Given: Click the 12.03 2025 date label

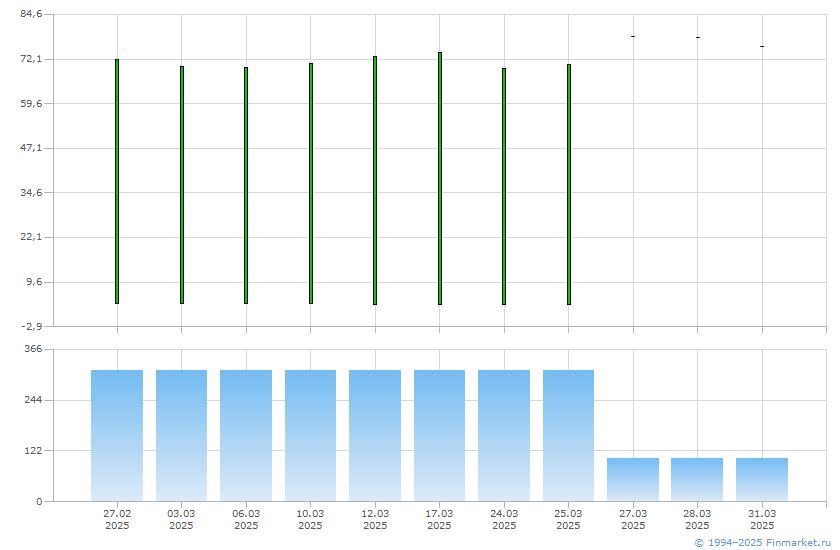Looking at the screenshot, I should tap(375, 519).
